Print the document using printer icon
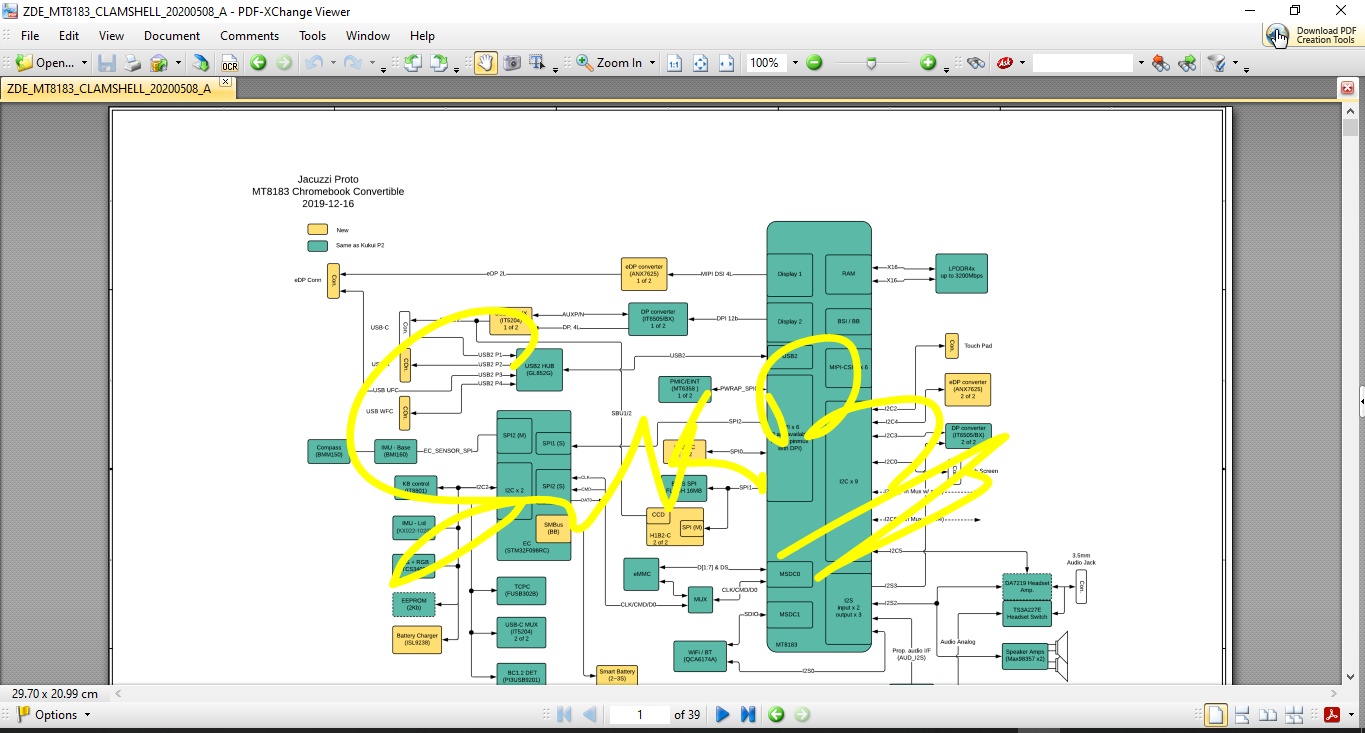The width and height of the screenshot is (1365, 733). click(132, 63)
